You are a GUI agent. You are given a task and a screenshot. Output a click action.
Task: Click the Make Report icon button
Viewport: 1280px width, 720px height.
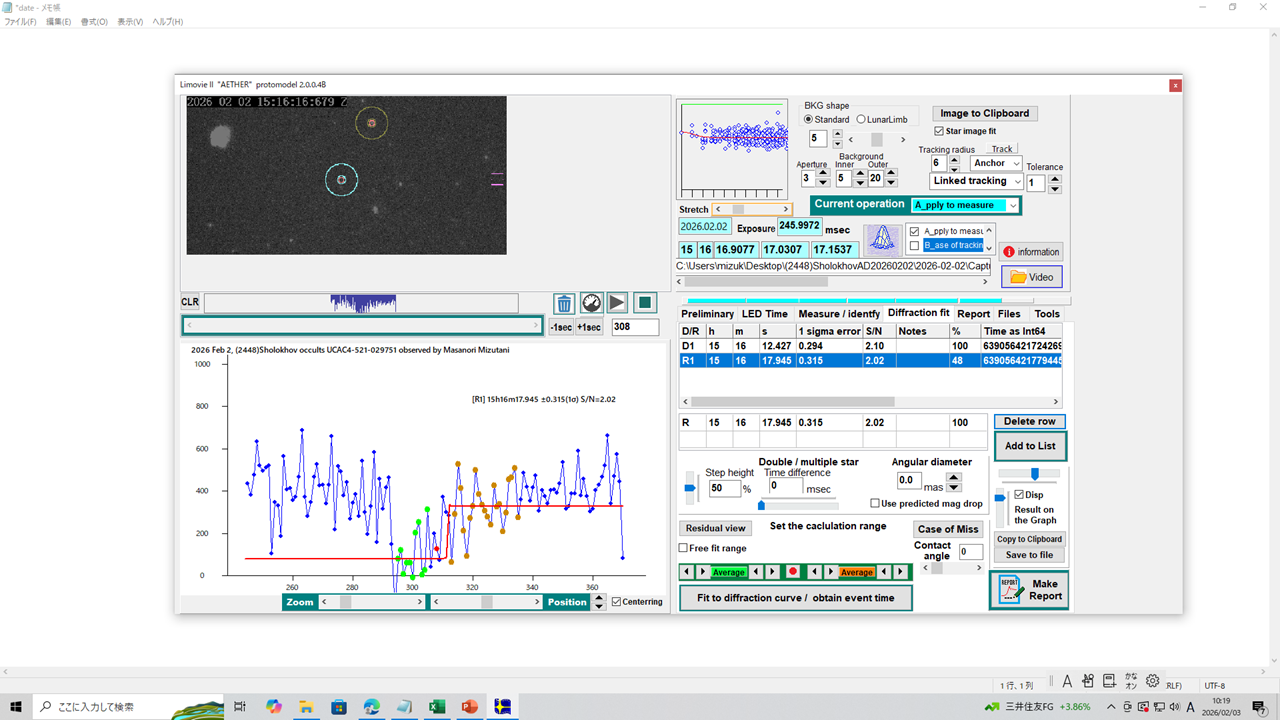click(x=1029, y=590)
